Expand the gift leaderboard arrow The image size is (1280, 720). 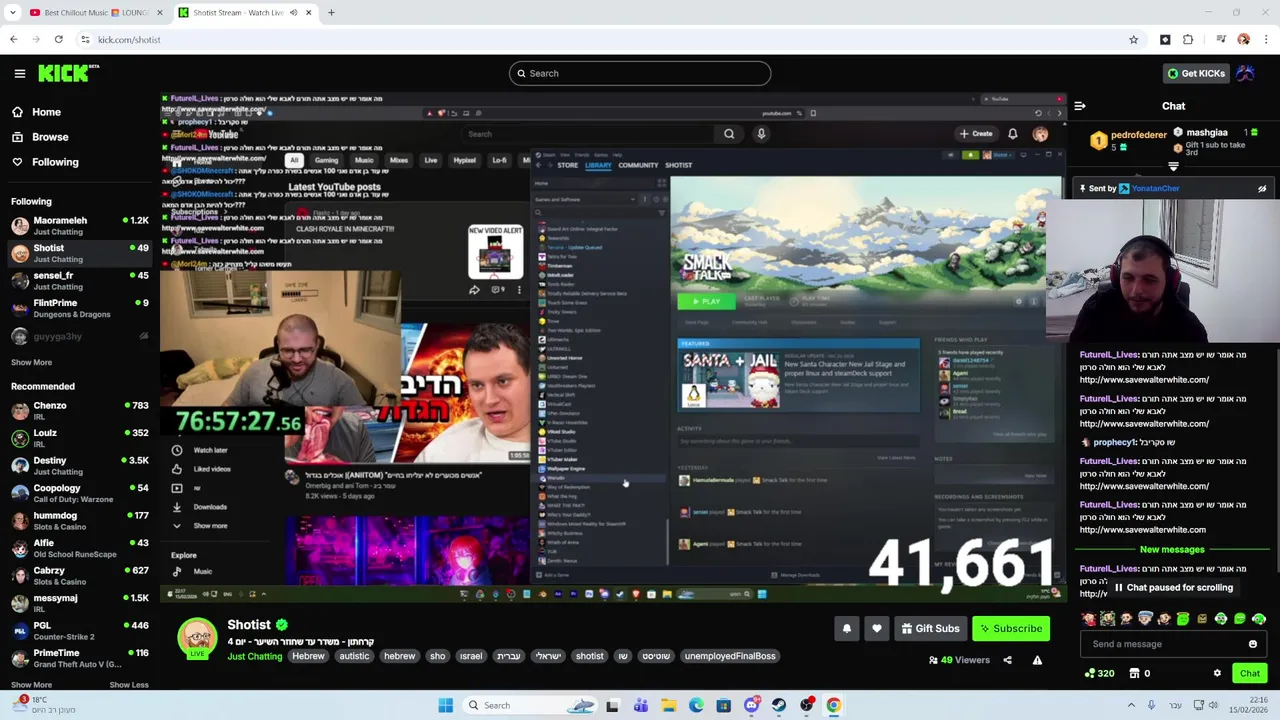click(x=1174, y=166)
